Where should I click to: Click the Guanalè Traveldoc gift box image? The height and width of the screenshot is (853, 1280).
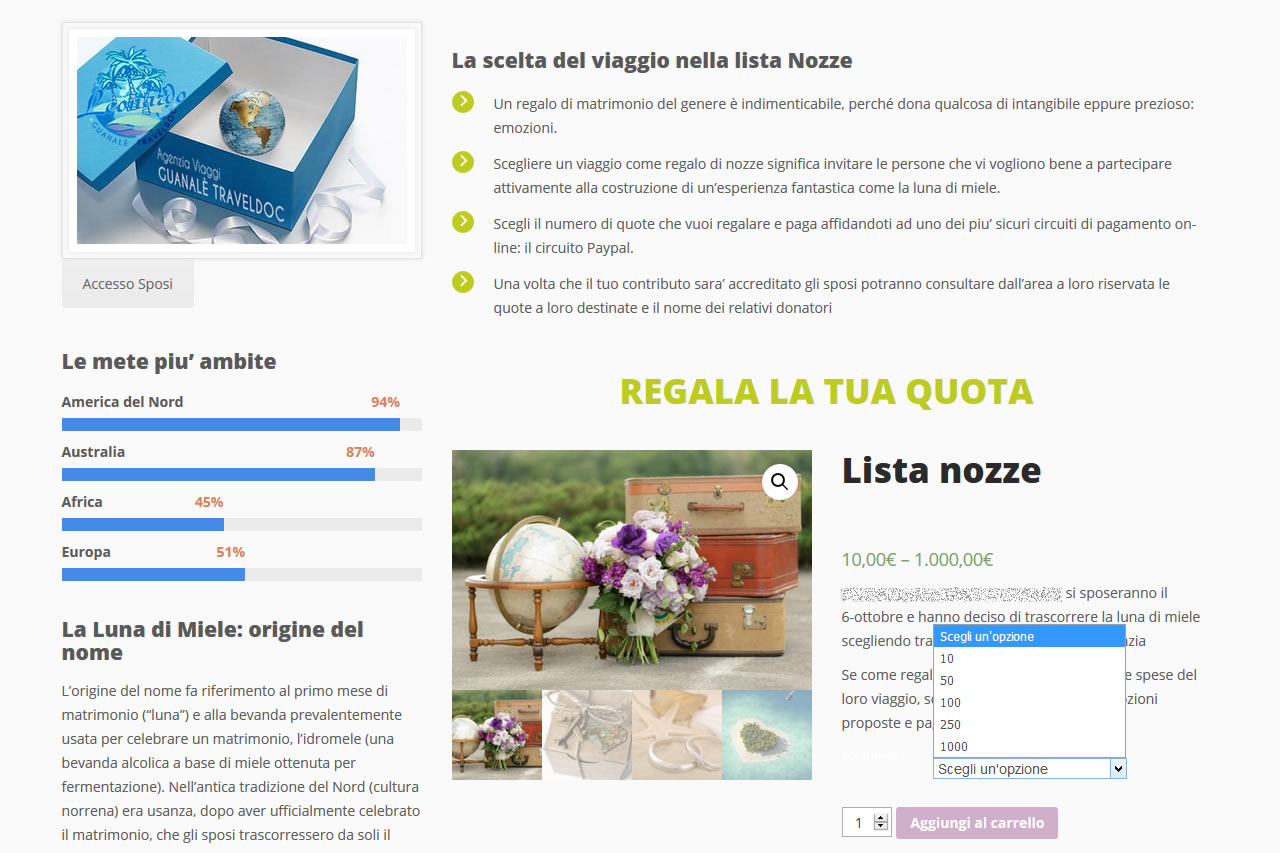242,140
